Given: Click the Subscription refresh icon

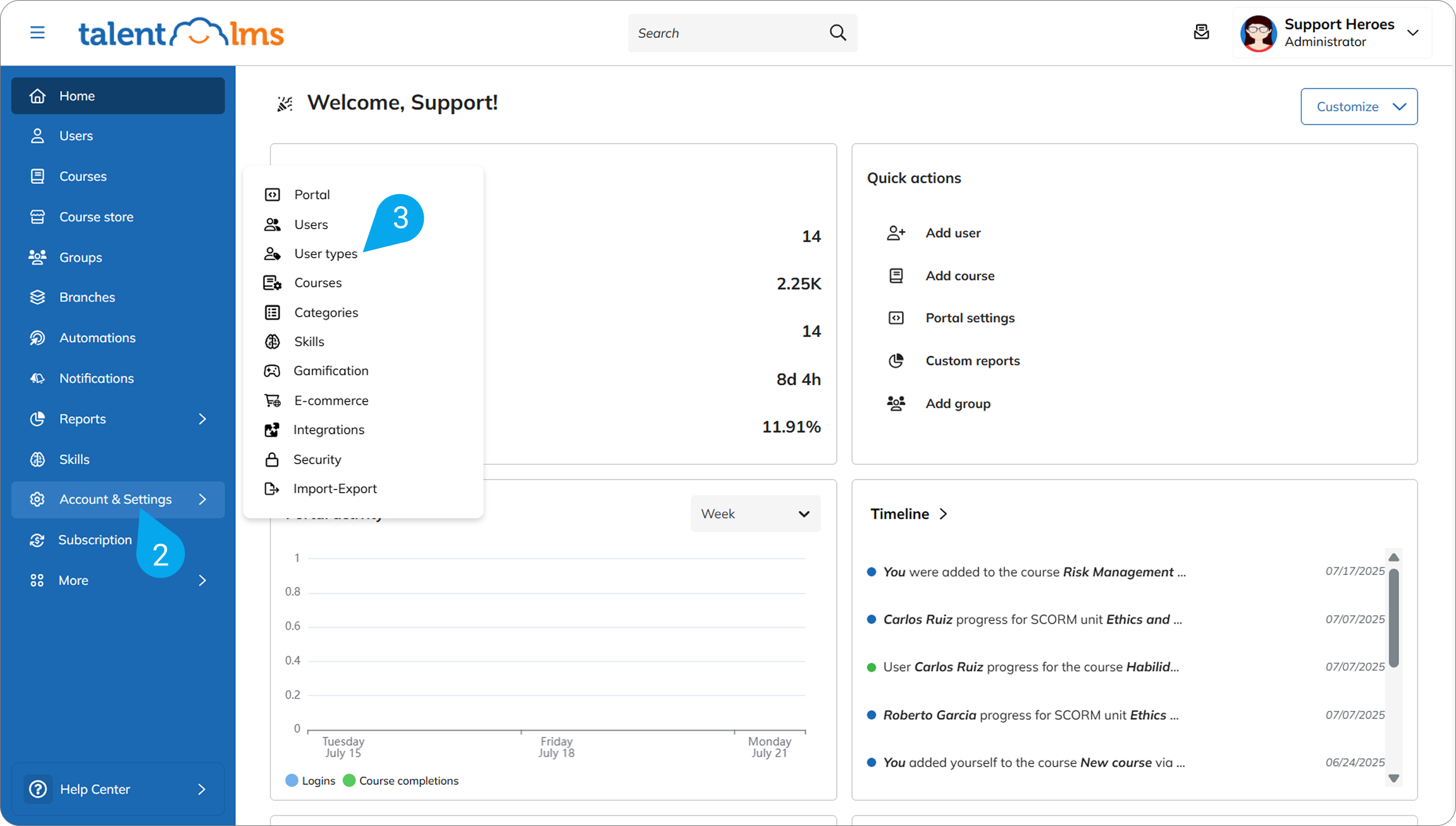Looking at the screenshot, I should point(37,540).
